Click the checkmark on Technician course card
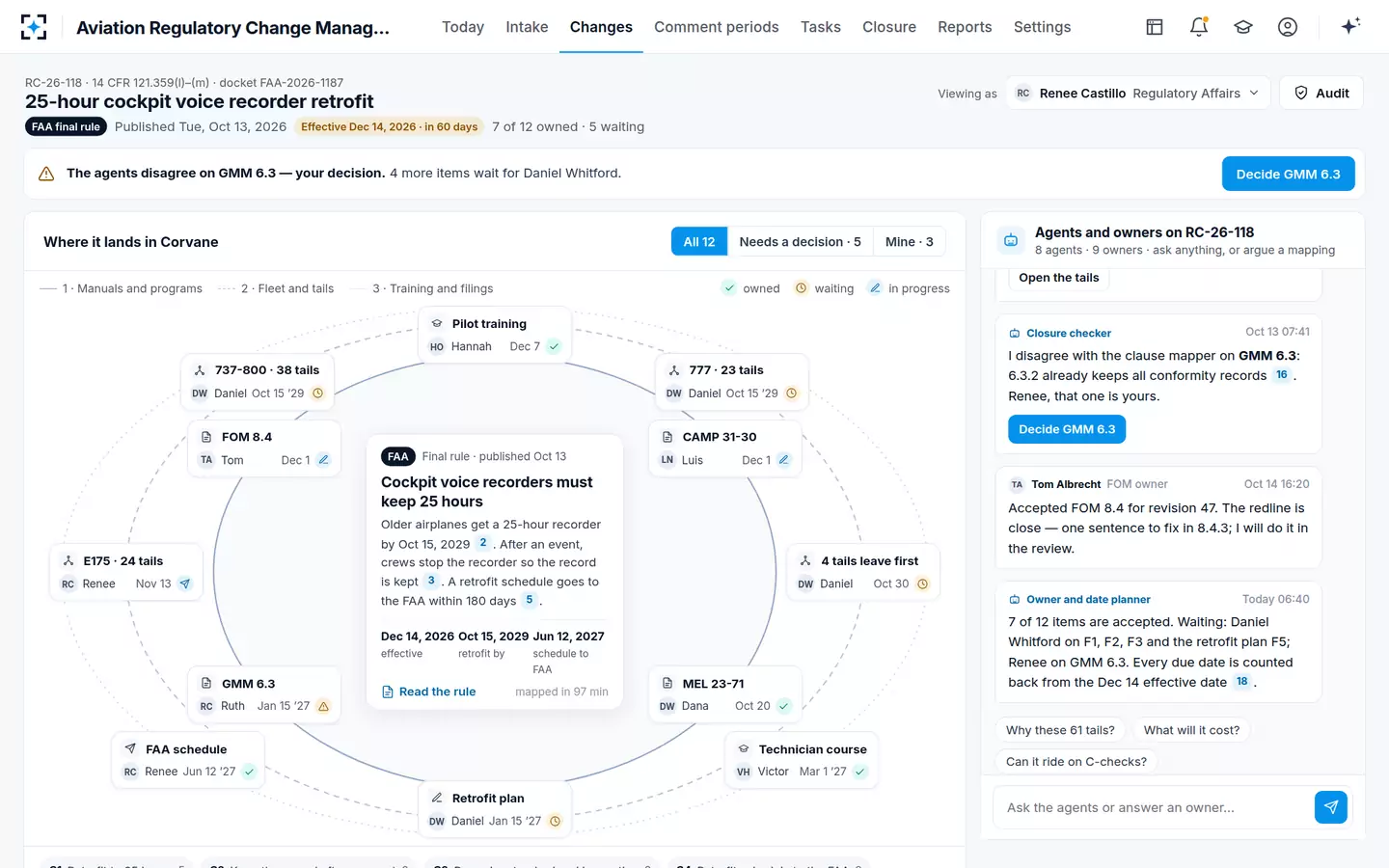 (859, 772)
